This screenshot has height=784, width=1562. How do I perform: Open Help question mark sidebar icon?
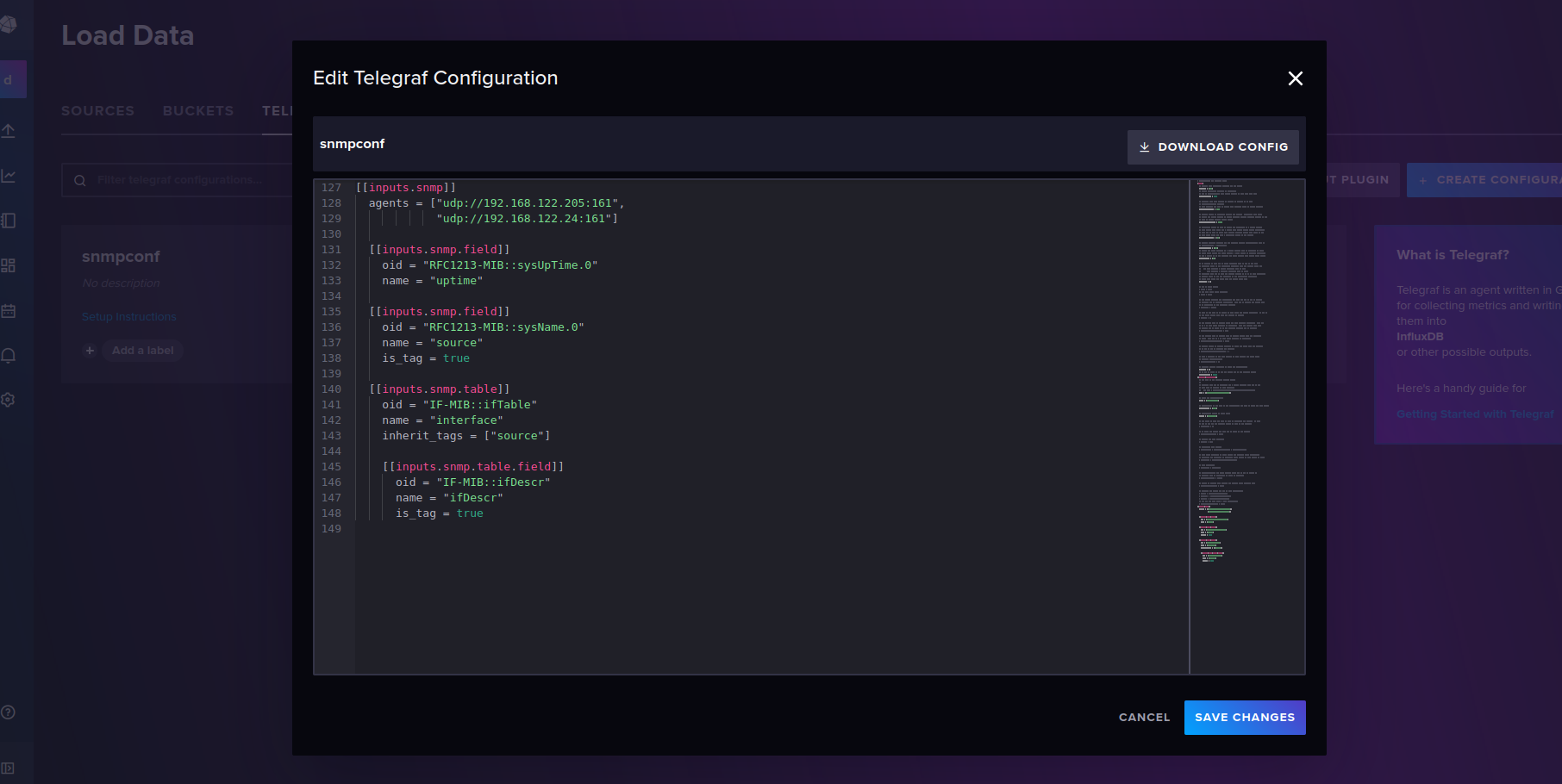pos(8,712)
